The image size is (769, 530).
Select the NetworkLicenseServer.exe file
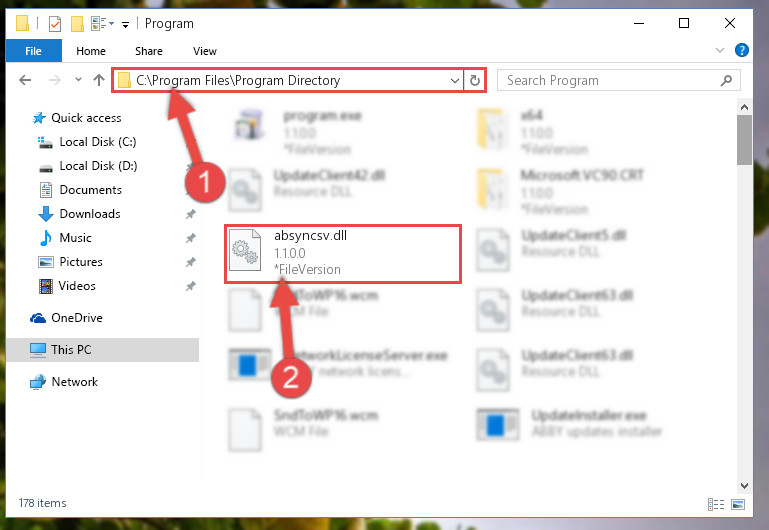point(338,365)
